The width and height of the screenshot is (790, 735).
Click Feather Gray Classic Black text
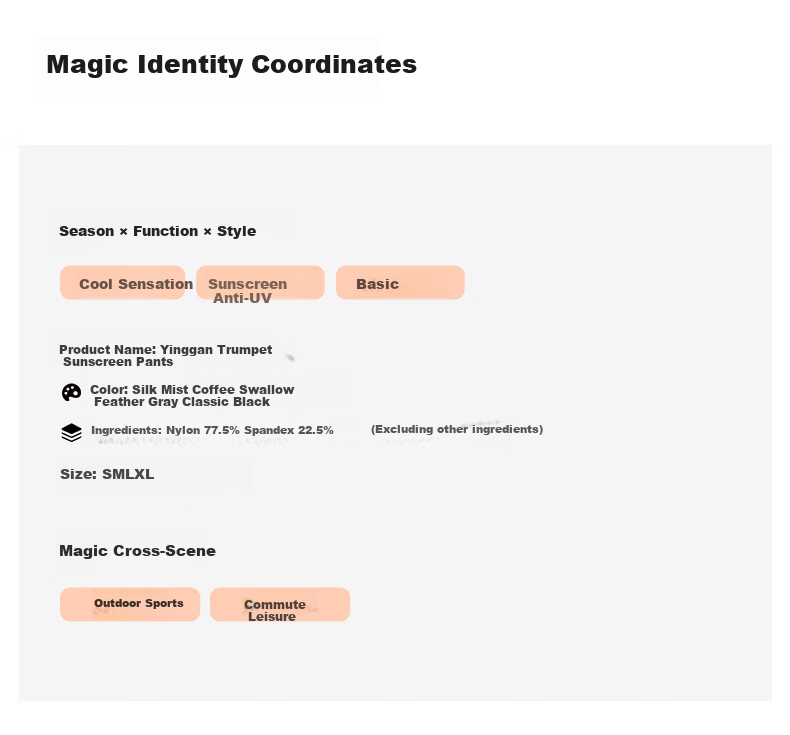click(182, 402)
